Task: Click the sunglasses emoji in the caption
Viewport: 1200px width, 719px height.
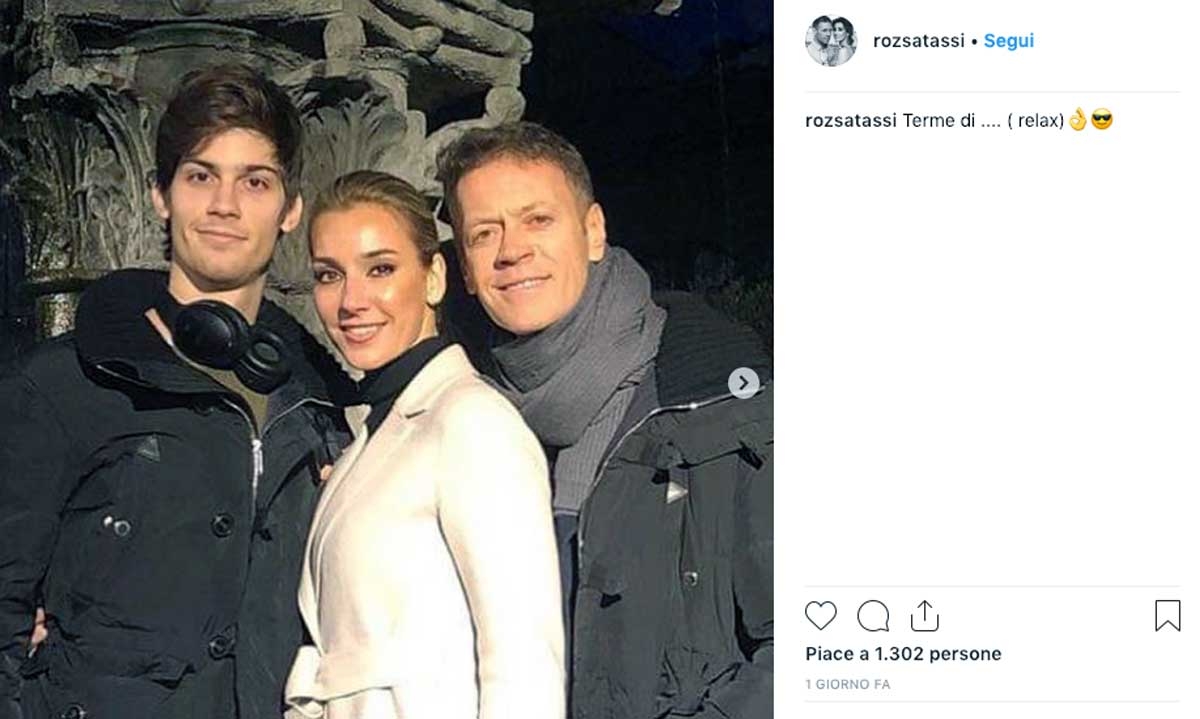Action: 1102,121
